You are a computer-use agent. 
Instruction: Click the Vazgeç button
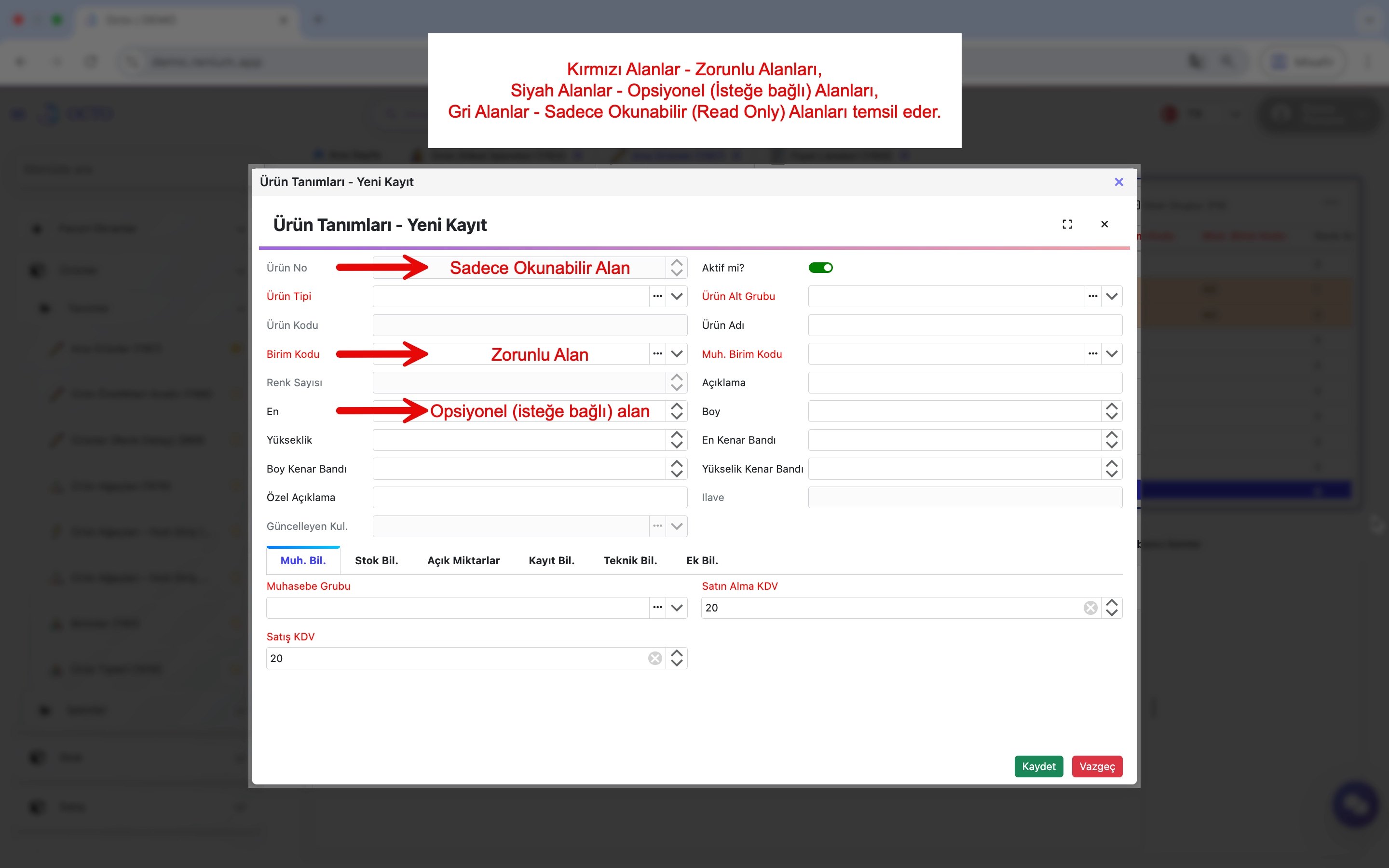[x=1097, y=766]
